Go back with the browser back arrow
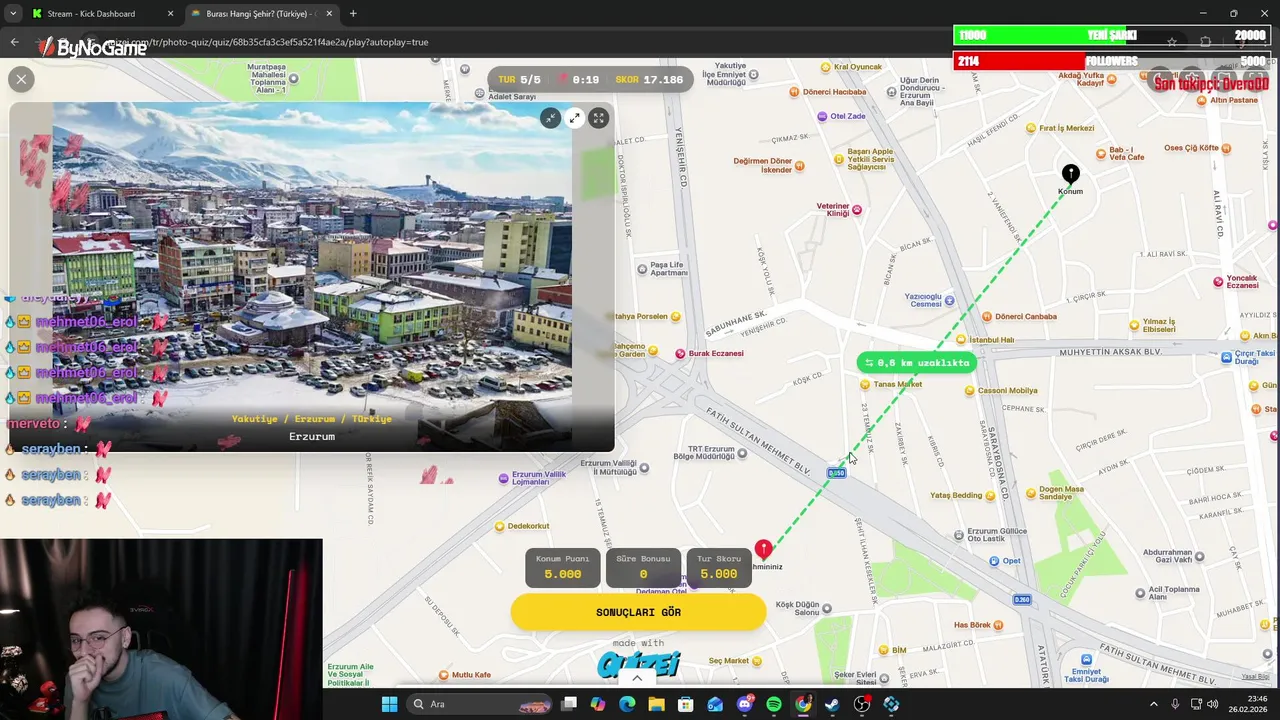This screenshot has width=1280, height=720. tap(14, 42)
